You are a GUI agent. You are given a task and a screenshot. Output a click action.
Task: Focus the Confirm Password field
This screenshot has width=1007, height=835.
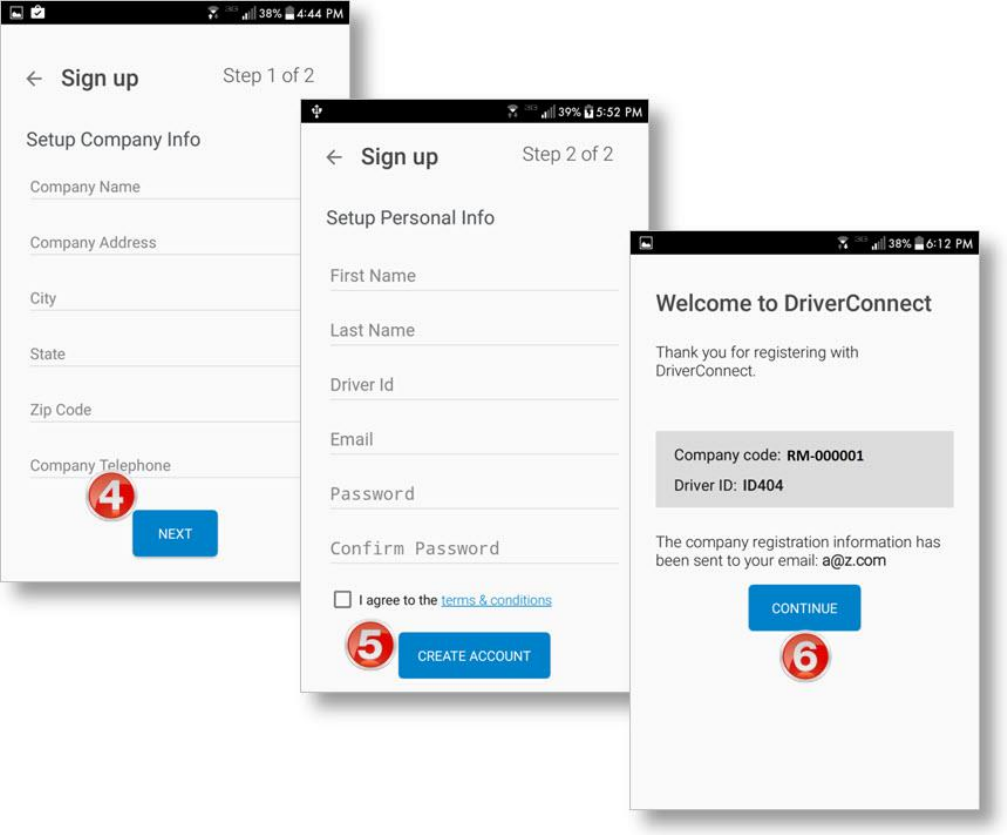point(474,549)
